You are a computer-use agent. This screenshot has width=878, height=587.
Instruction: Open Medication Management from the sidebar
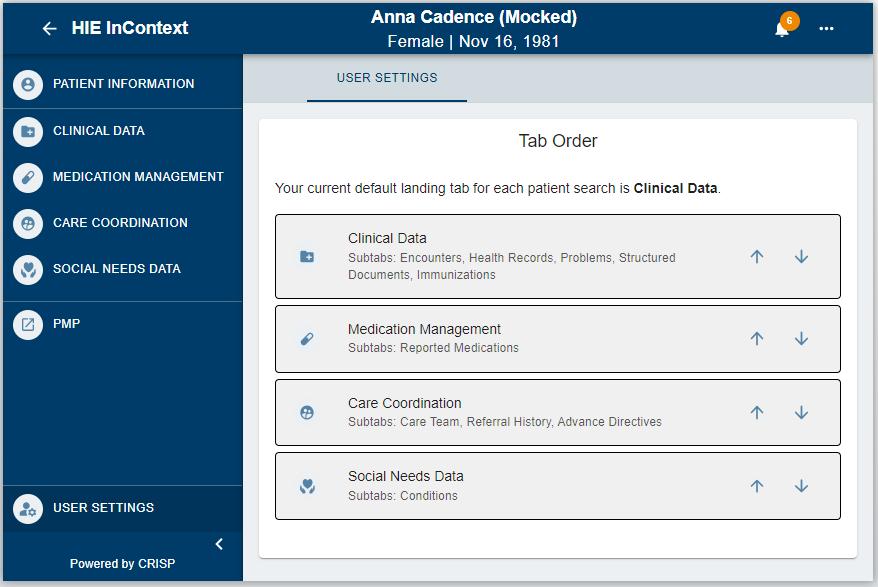click(x=138, y=177)
